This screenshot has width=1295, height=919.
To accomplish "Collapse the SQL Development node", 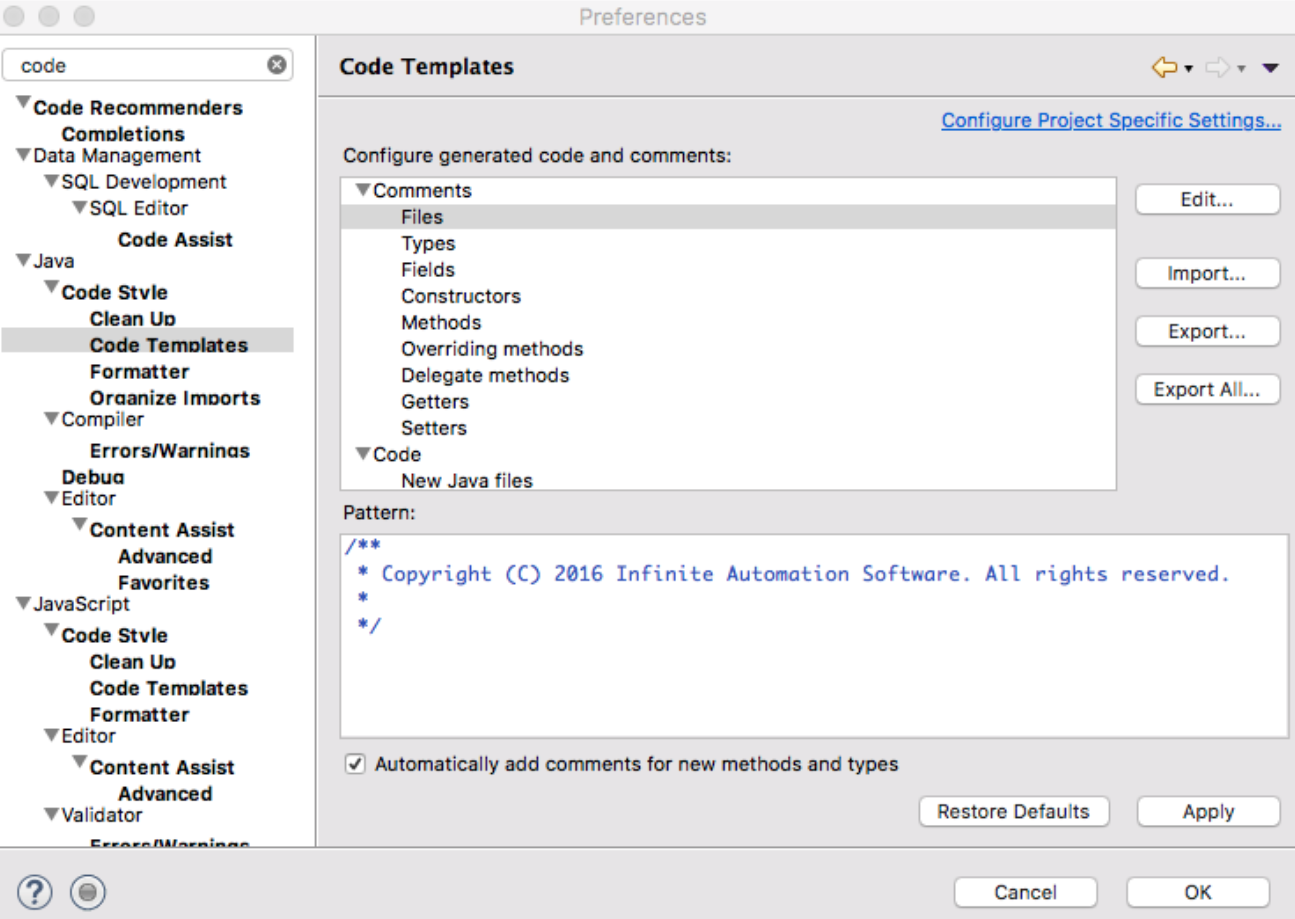I will pos(51,183).
